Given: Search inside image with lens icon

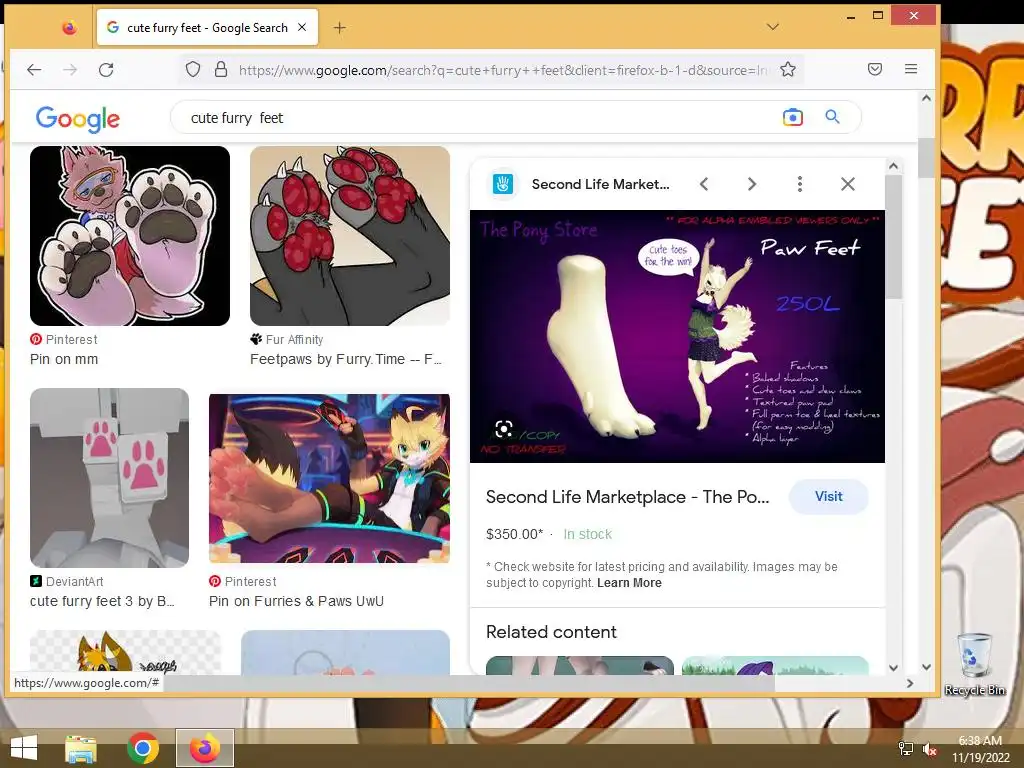Looking at the screenshot, I should coord(504,429).
